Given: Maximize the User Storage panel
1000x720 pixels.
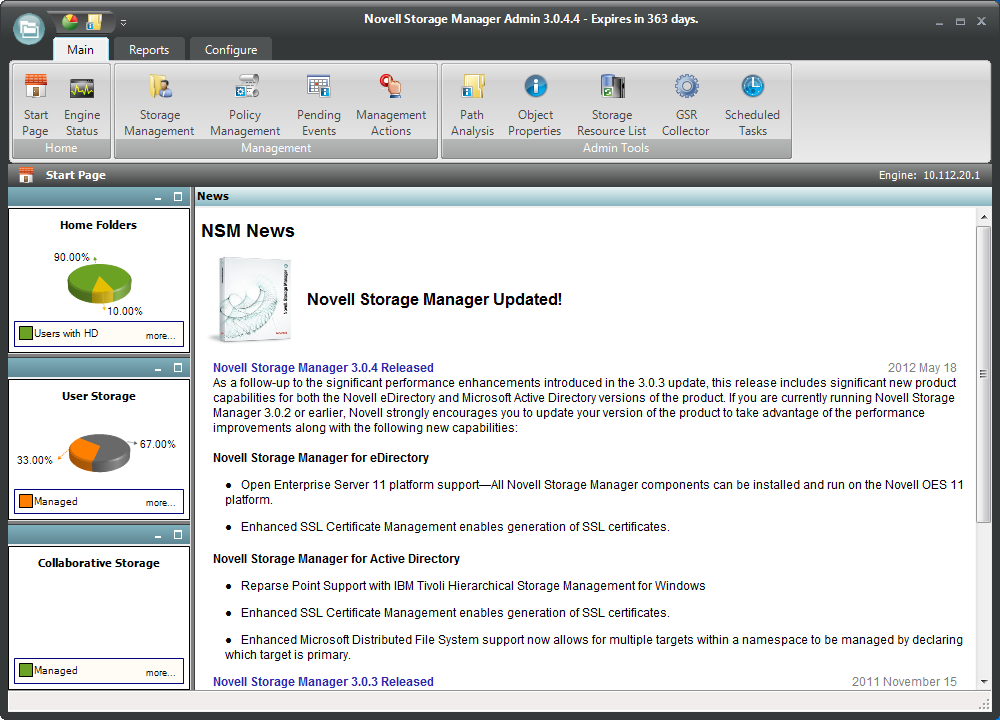Looking at the screenshot, I should pyautogui.click(x=178, y=368).
